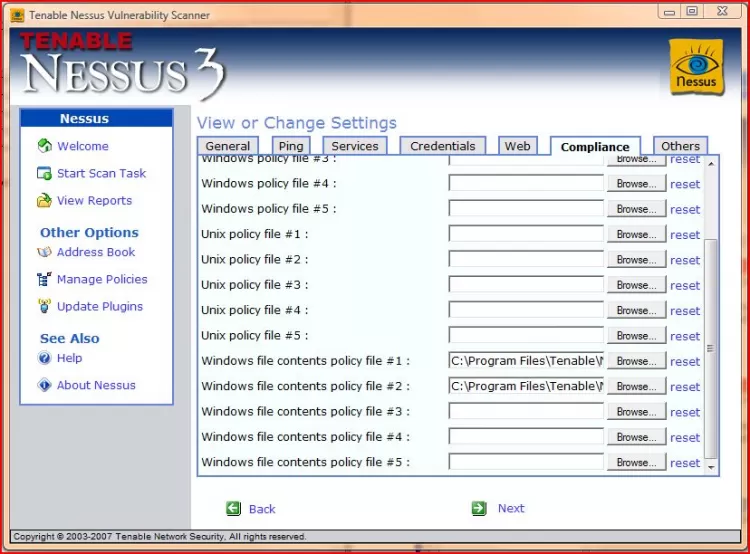Screen dimensions: 750x554
Task: Click the Nessus eye logo badge
Action: pyautogui.click(x=696, y=67)
